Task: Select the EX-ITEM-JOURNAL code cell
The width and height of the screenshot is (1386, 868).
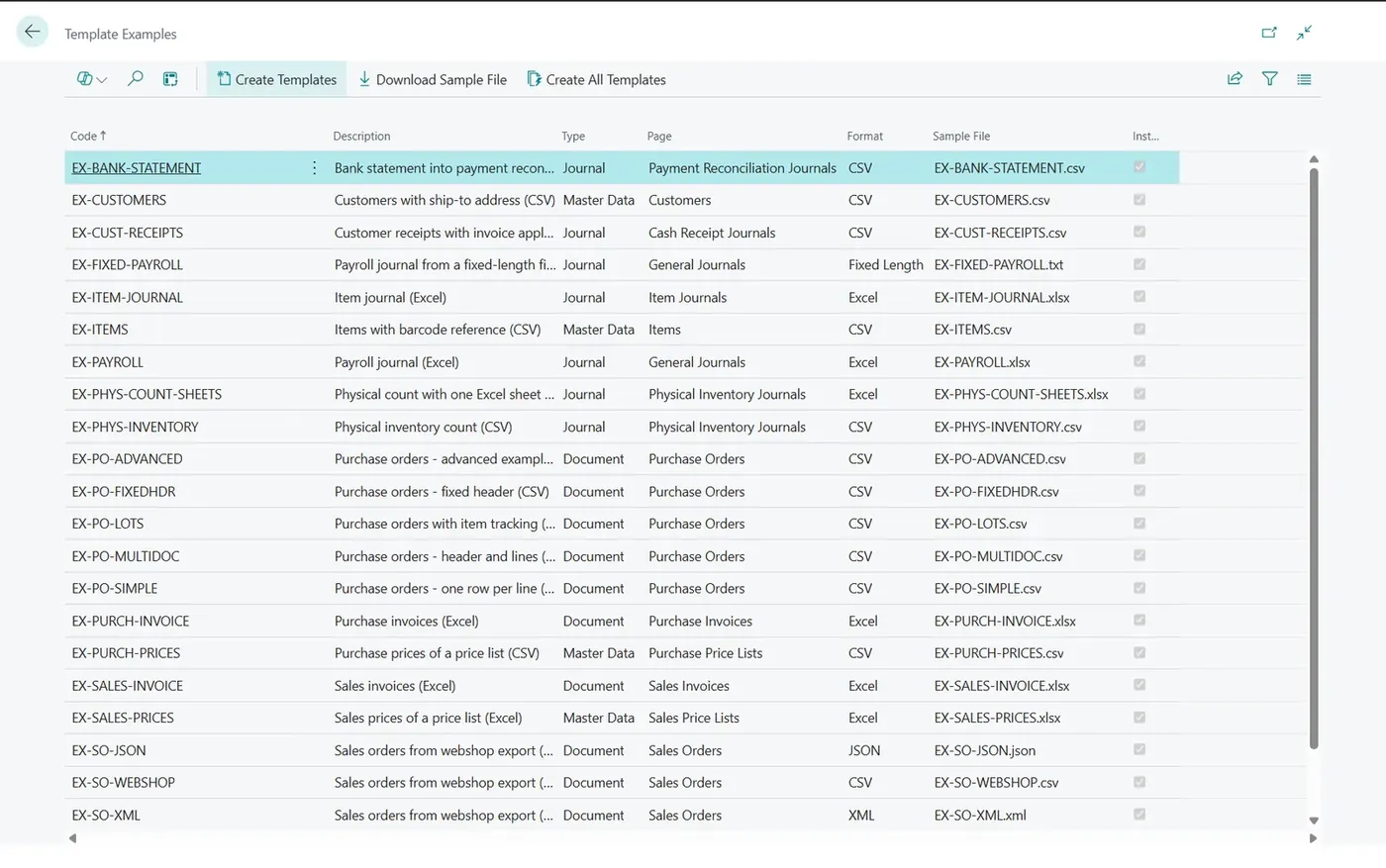Action: click(127, 297)
